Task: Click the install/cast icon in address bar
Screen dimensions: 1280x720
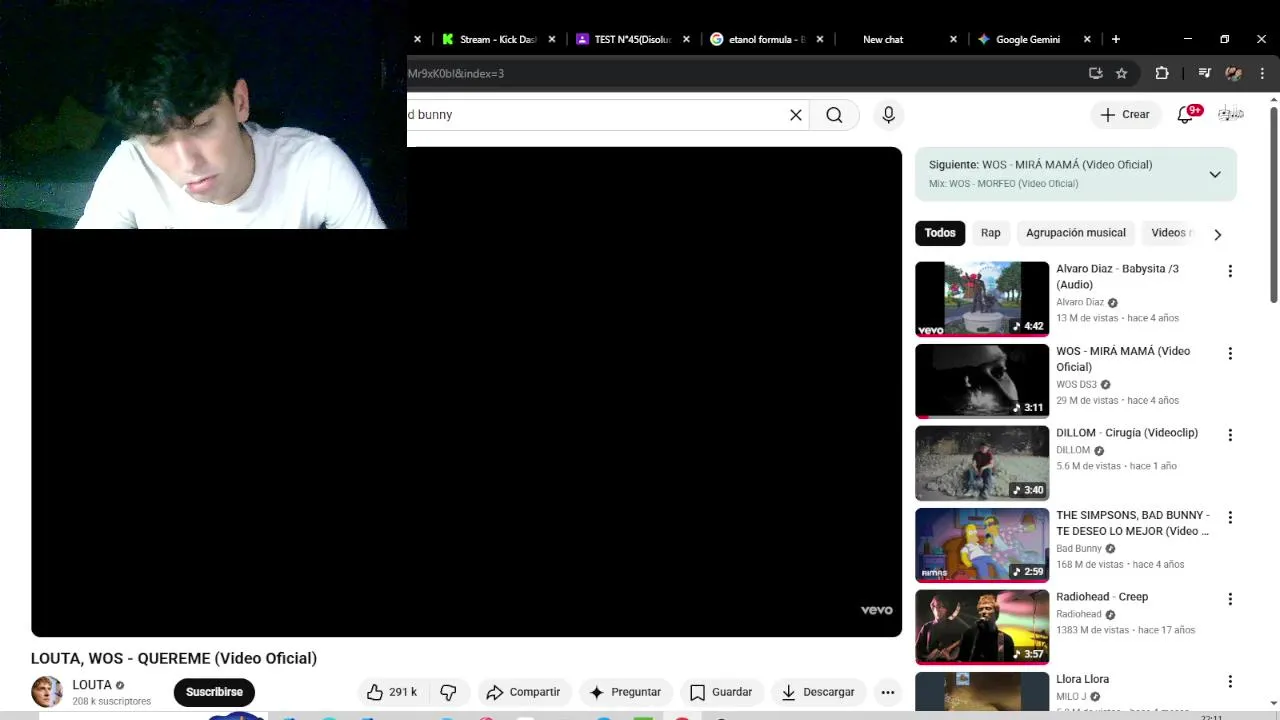Action: tap(1096, 73)
